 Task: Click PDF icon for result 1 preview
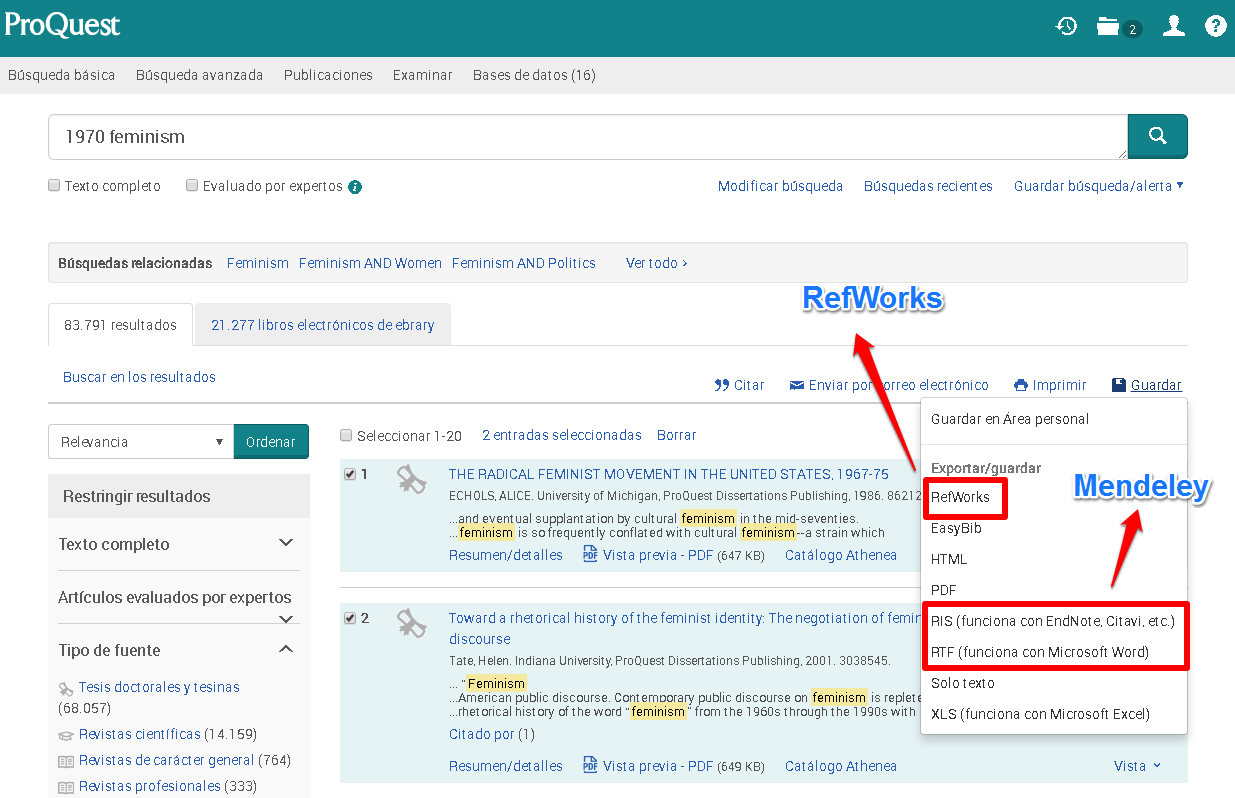click(590, 555)
